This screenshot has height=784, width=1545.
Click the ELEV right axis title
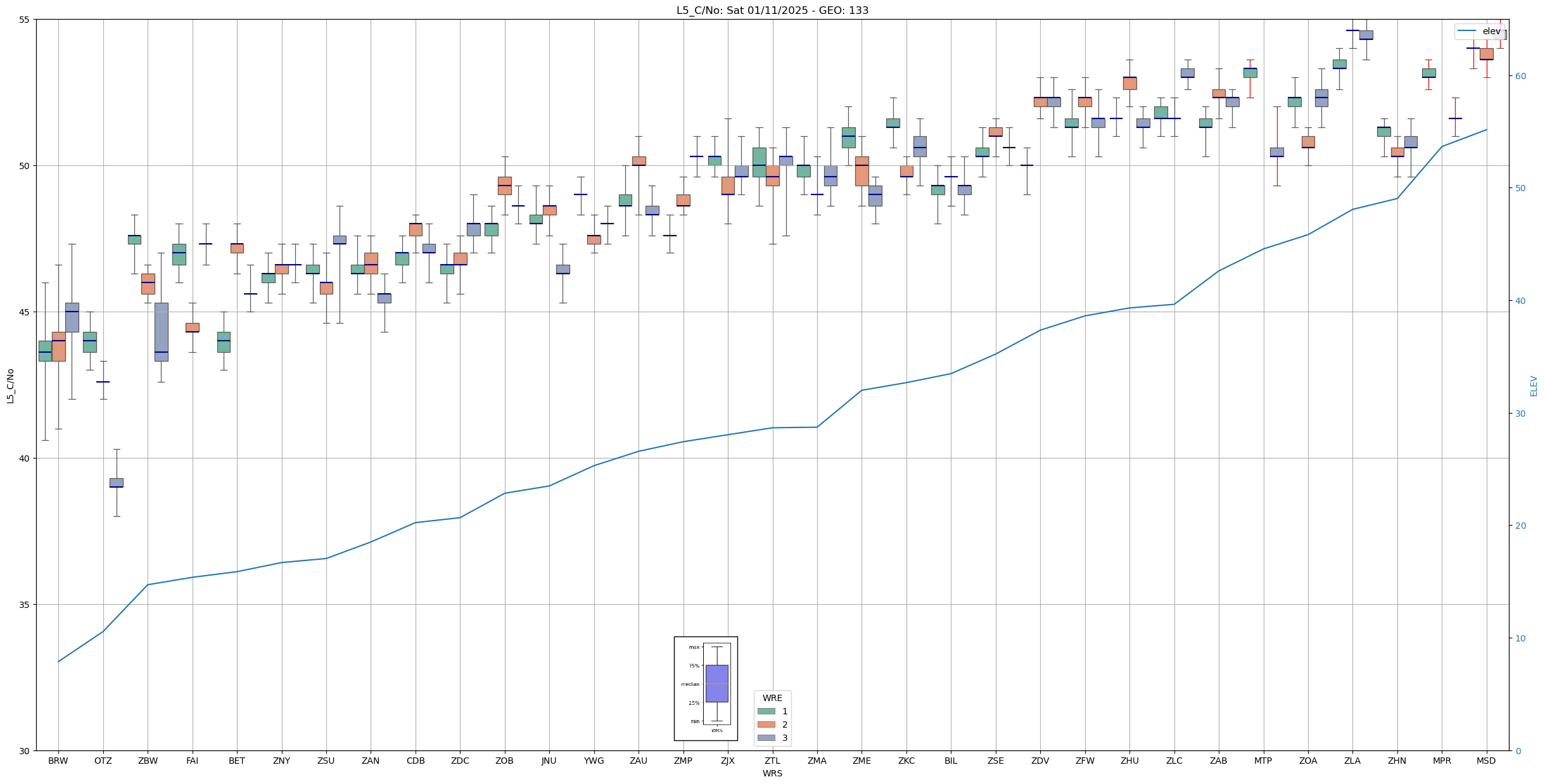[1534, 386]
